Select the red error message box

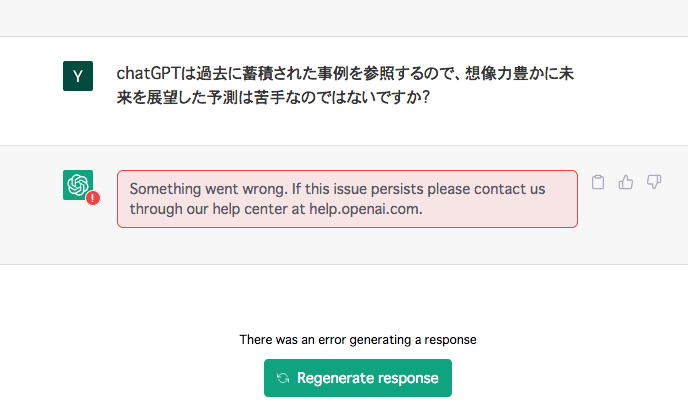click(x=347, y=199)
